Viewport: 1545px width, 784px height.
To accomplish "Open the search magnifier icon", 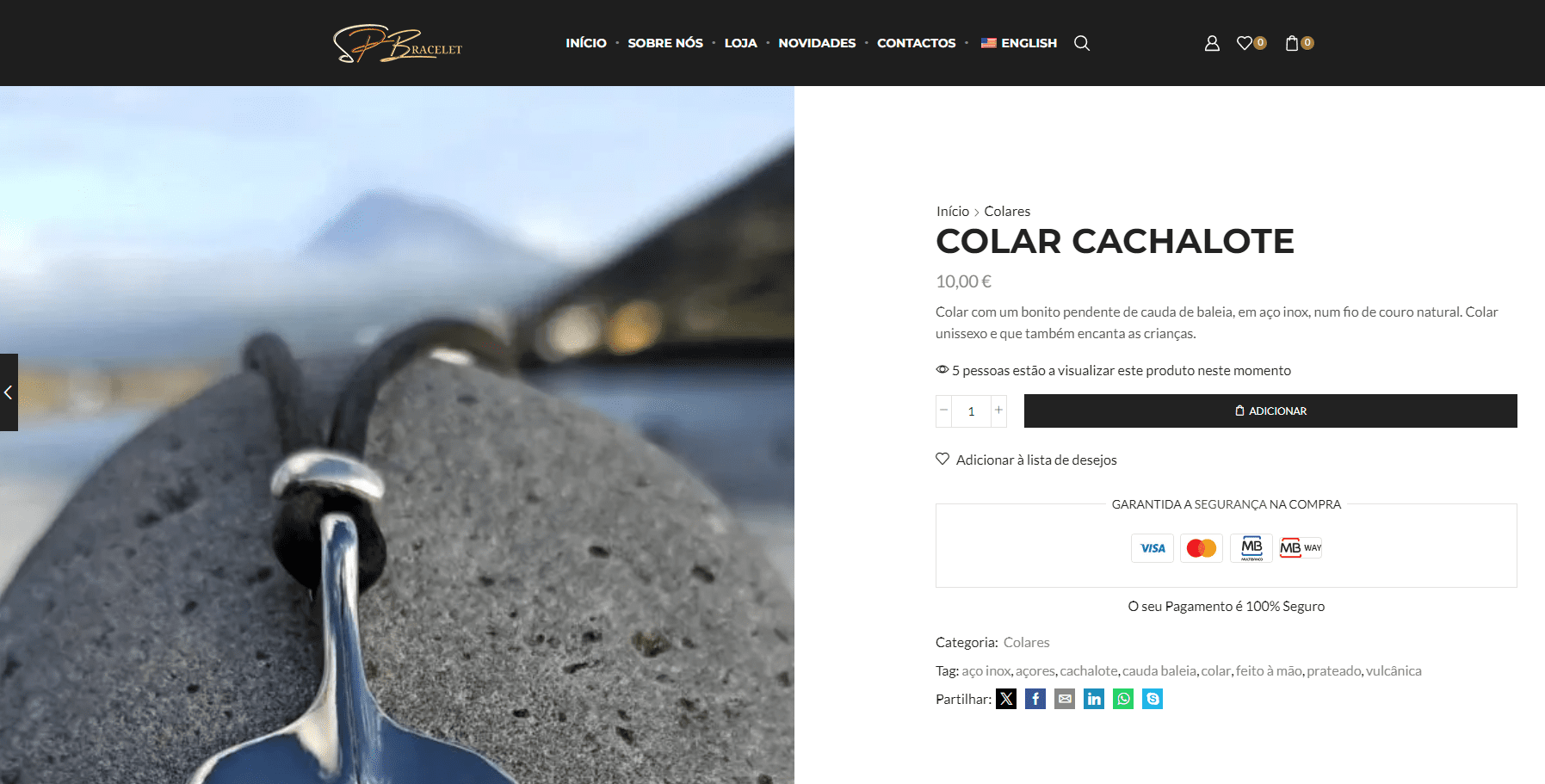I will tap(1082, 43).
